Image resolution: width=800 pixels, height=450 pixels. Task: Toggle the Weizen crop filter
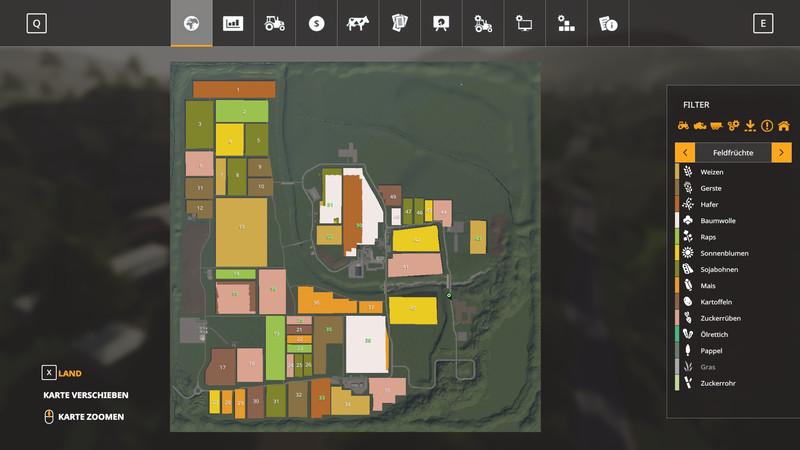pyautogui.click(x=711, y=172)
